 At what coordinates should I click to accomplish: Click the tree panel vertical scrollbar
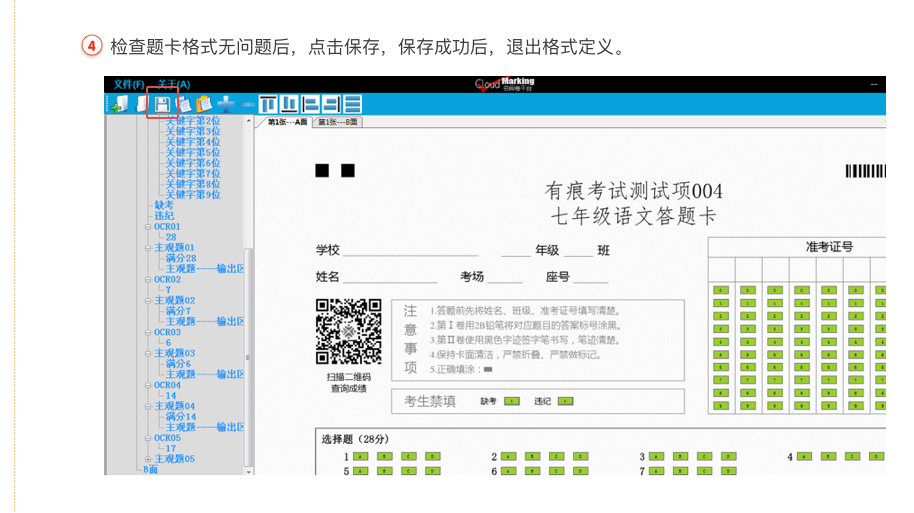point(249,300)
